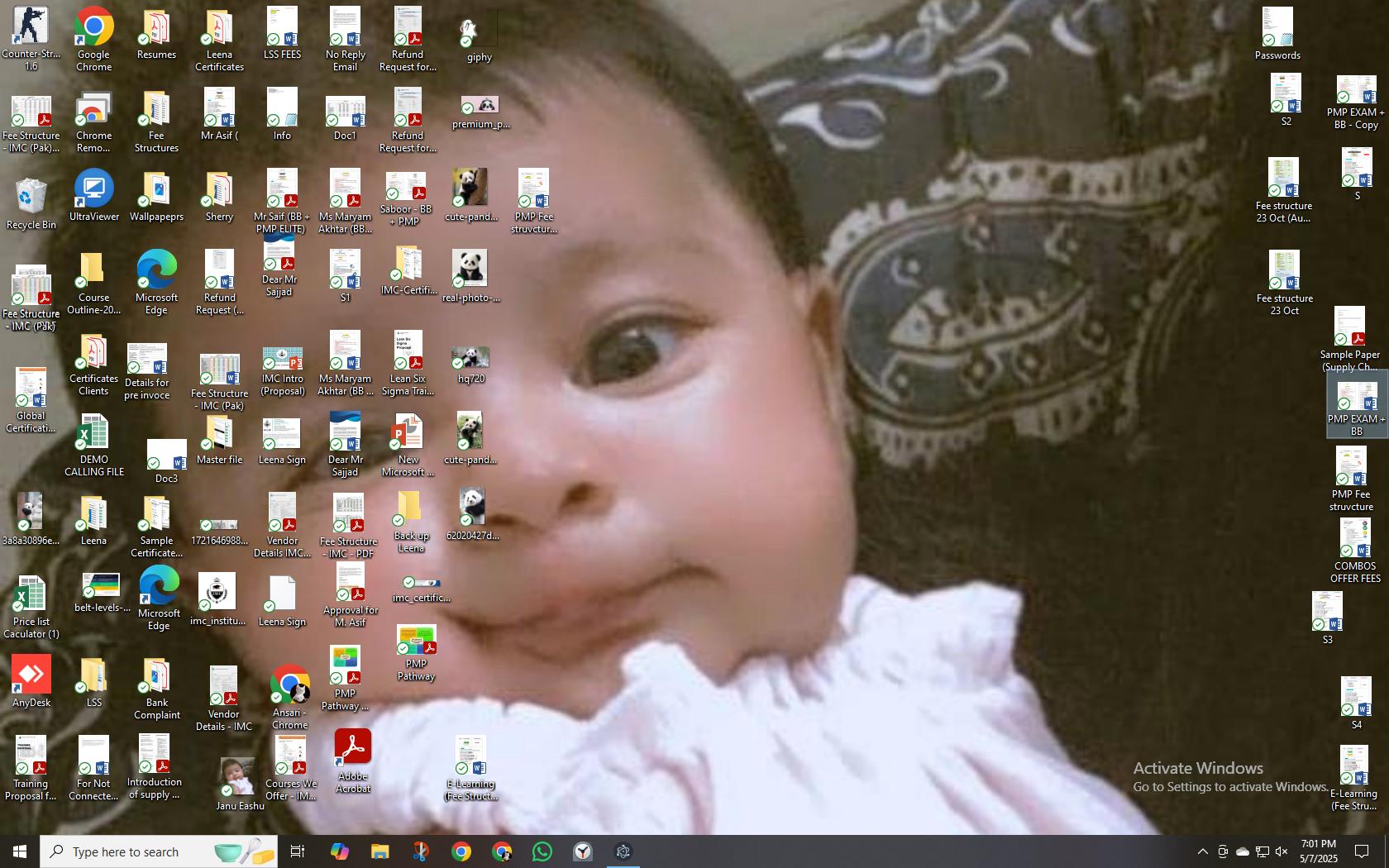
Task: Select the IMC-Certifi... folder
Action: point(408,271)
